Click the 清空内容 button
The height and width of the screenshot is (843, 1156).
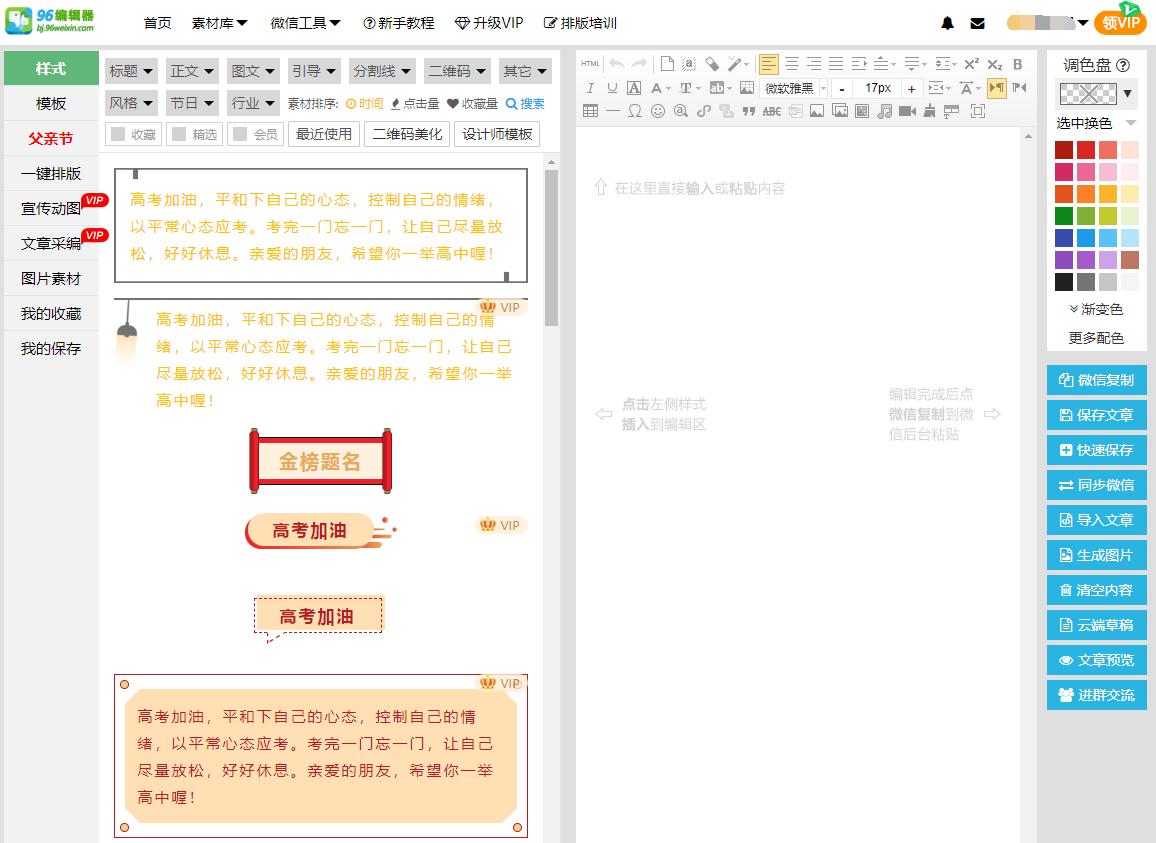coord(1097,591)
